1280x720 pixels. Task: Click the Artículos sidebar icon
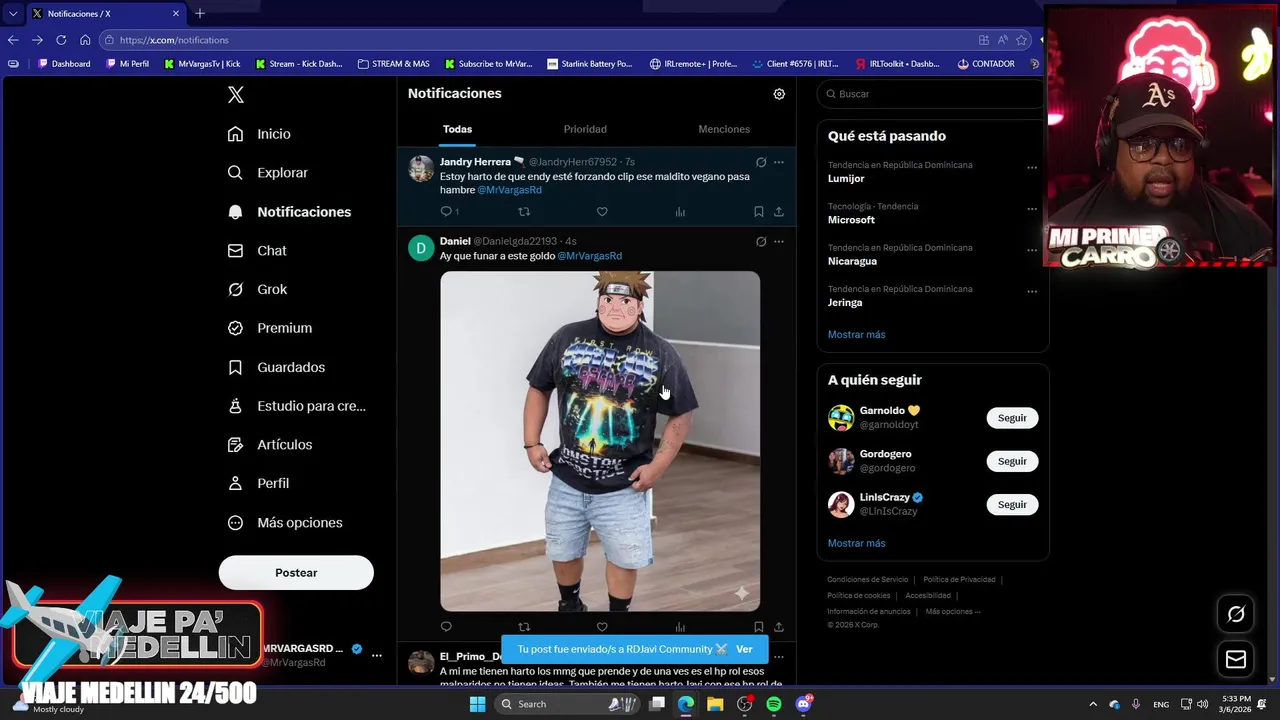[235, 445]
